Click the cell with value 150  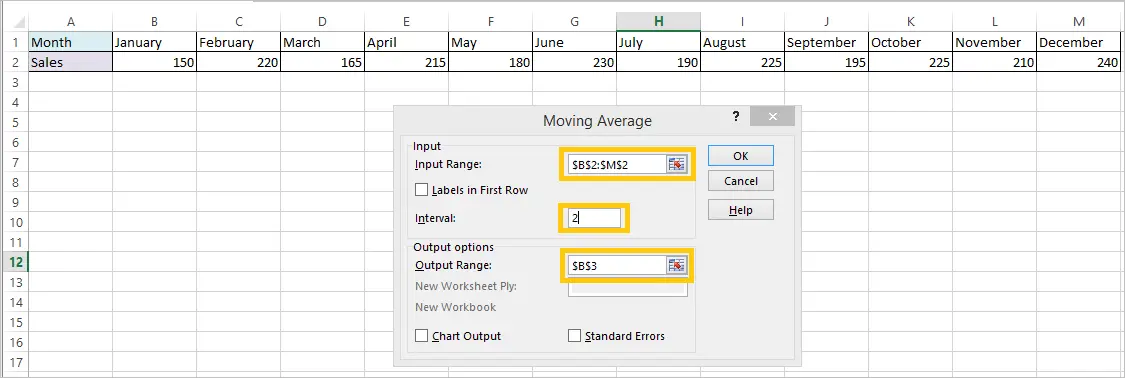[x=154, y=62]
